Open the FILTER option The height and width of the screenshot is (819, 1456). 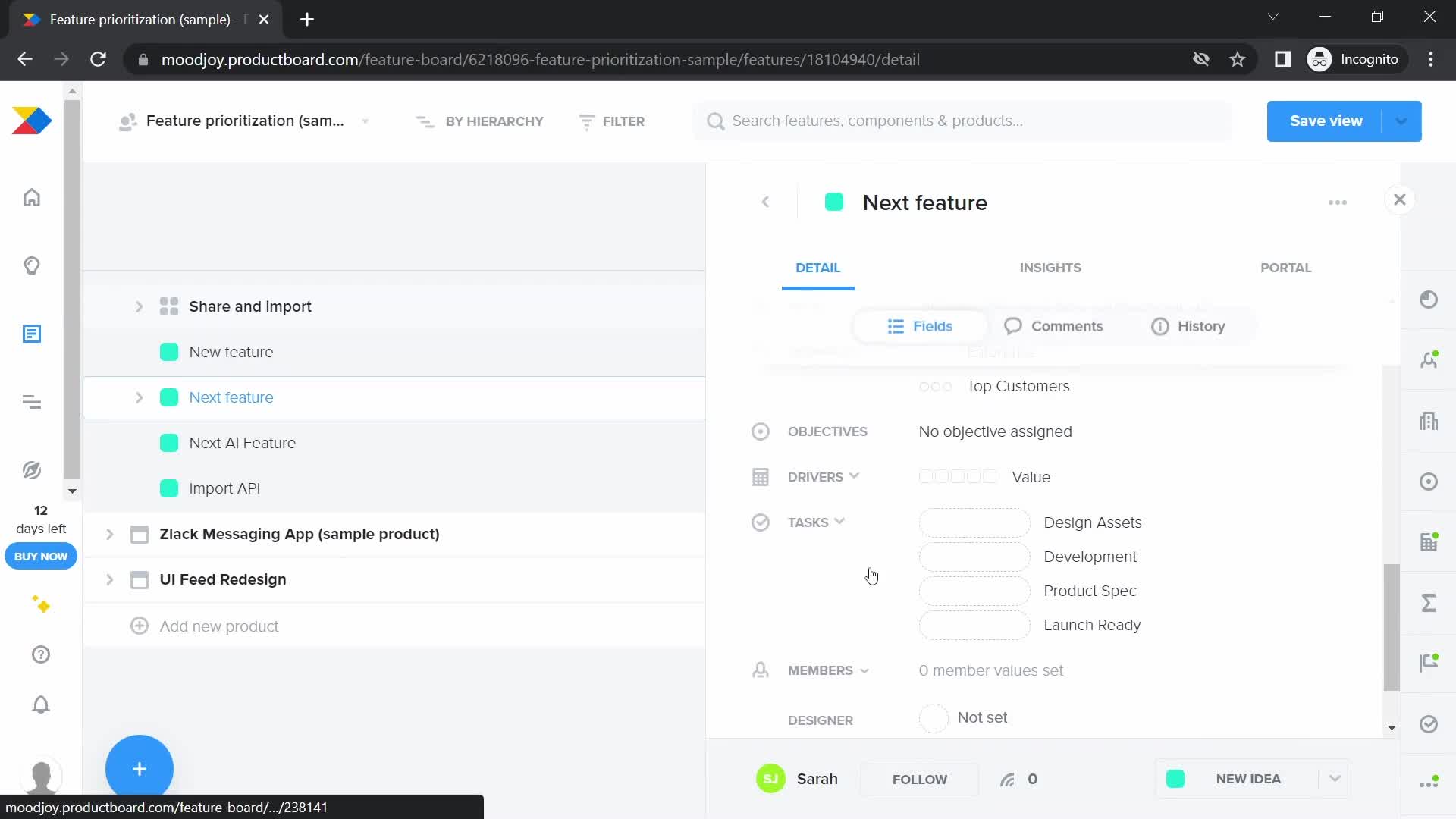611,121
